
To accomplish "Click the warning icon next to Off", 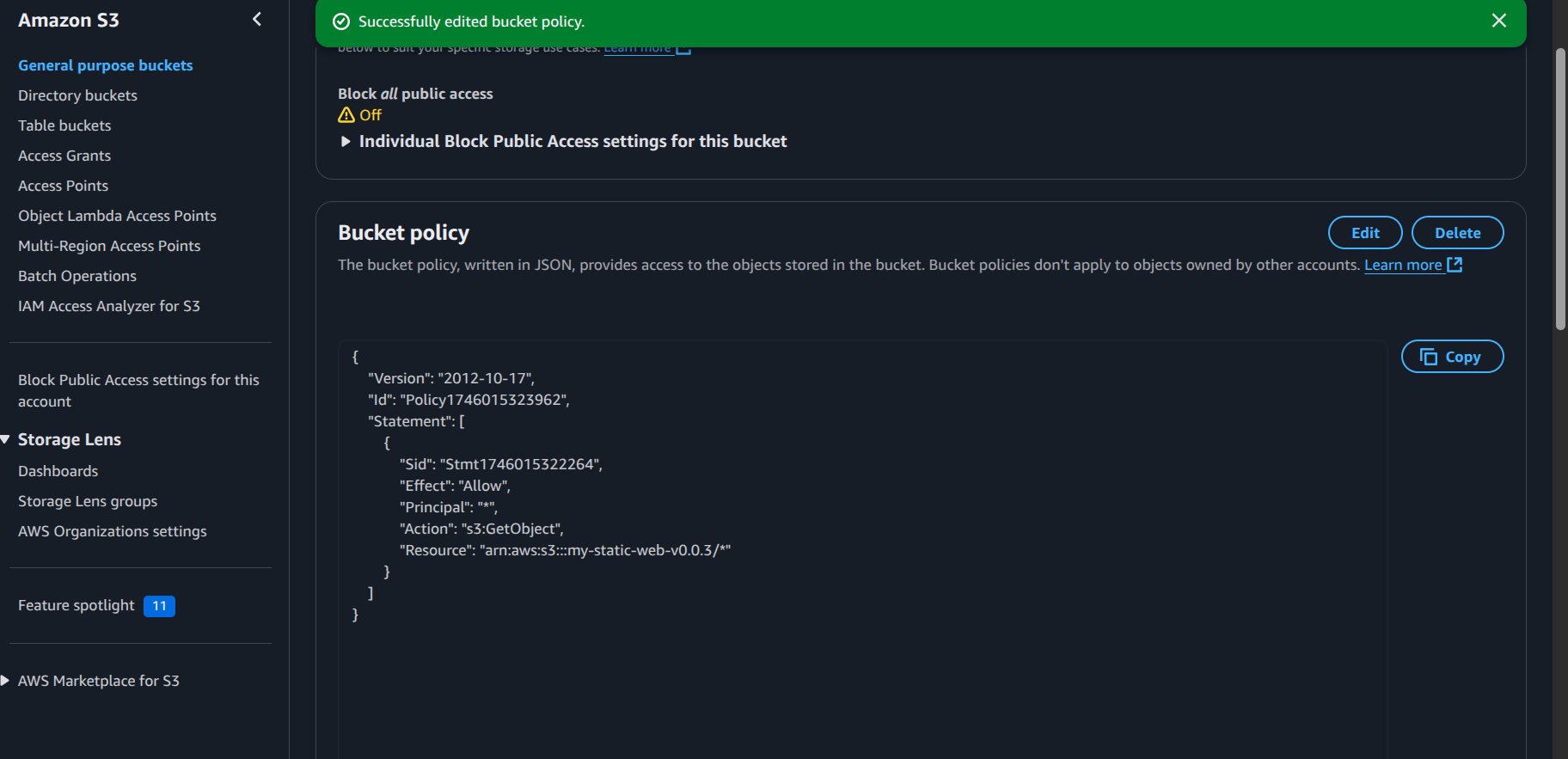I will 346,115.
